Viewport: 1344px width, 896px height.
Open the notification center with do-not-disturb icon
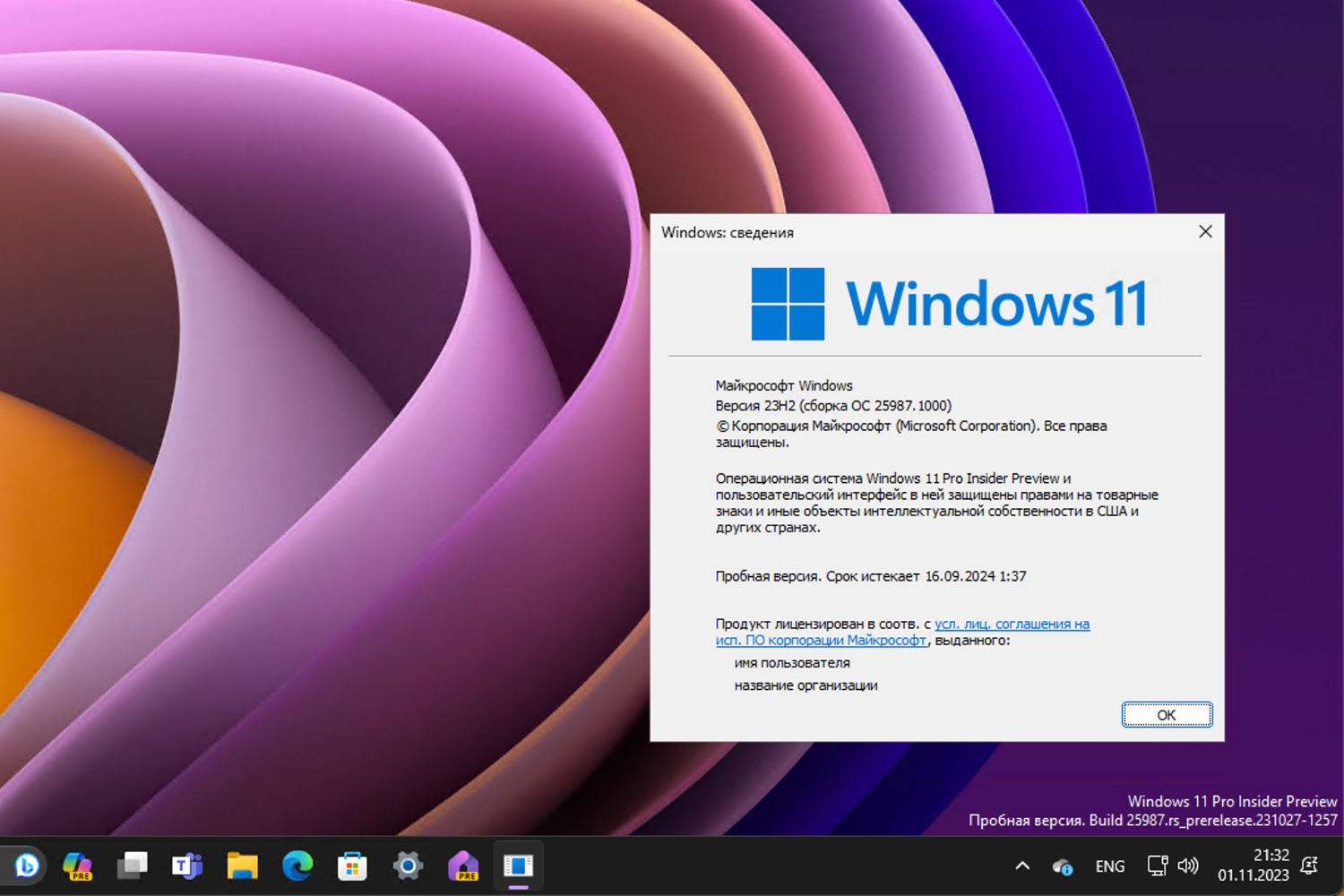(1308, 866)
